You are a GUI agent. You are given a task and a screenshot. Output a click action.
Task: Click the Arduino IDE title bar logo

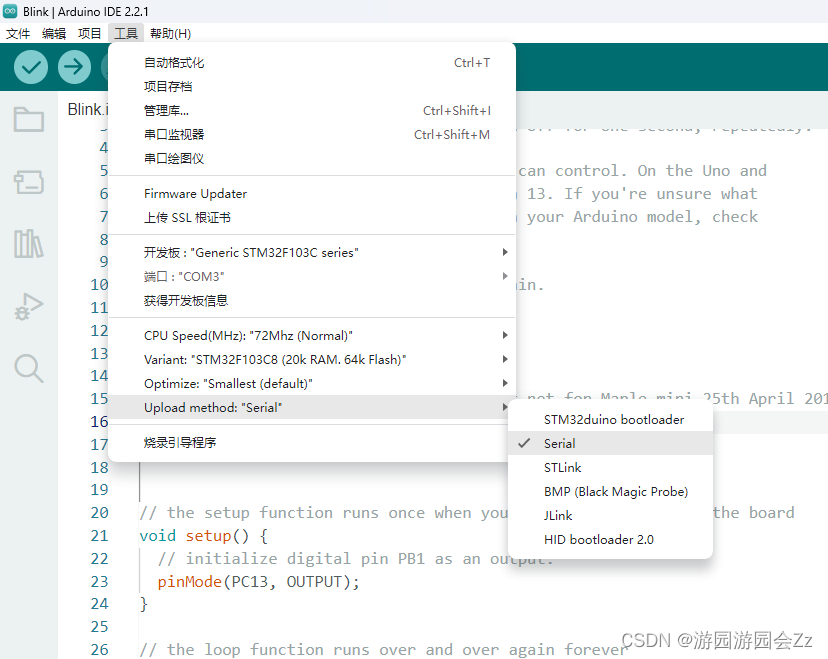[10, 11]
